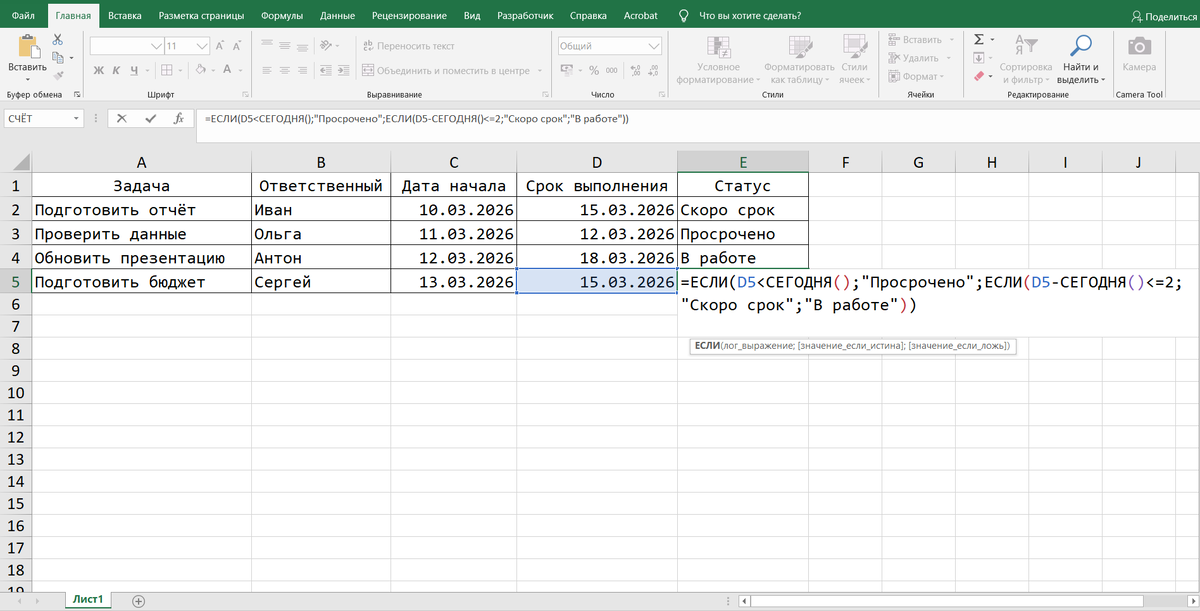The image size is (1200, 611).
Task: Click the Cut scissors icon
Action: [x=57, y=40]
